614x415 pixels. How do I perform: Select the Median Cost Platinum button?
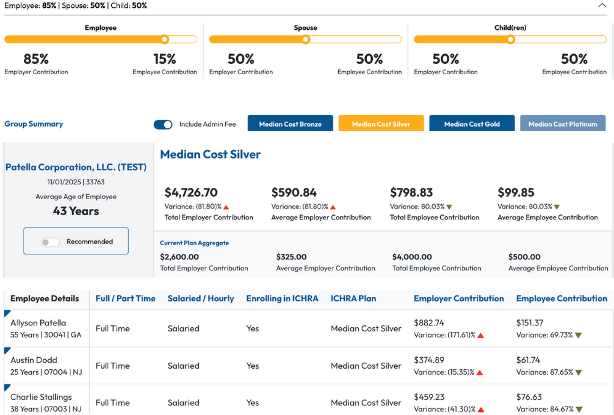click(x=562, y=125)
